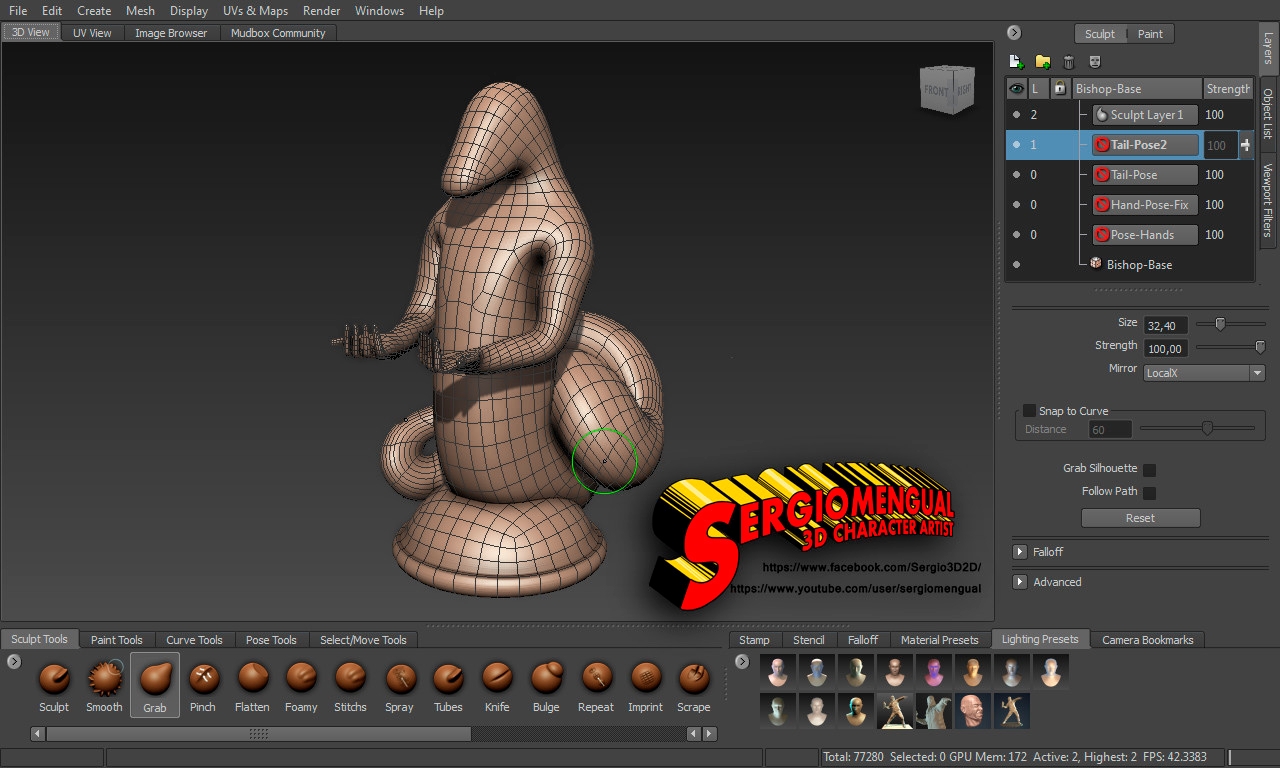Enable the Snap to Curve checkbox
This screenshot has height=768, width=1280.
point(1029,411)
